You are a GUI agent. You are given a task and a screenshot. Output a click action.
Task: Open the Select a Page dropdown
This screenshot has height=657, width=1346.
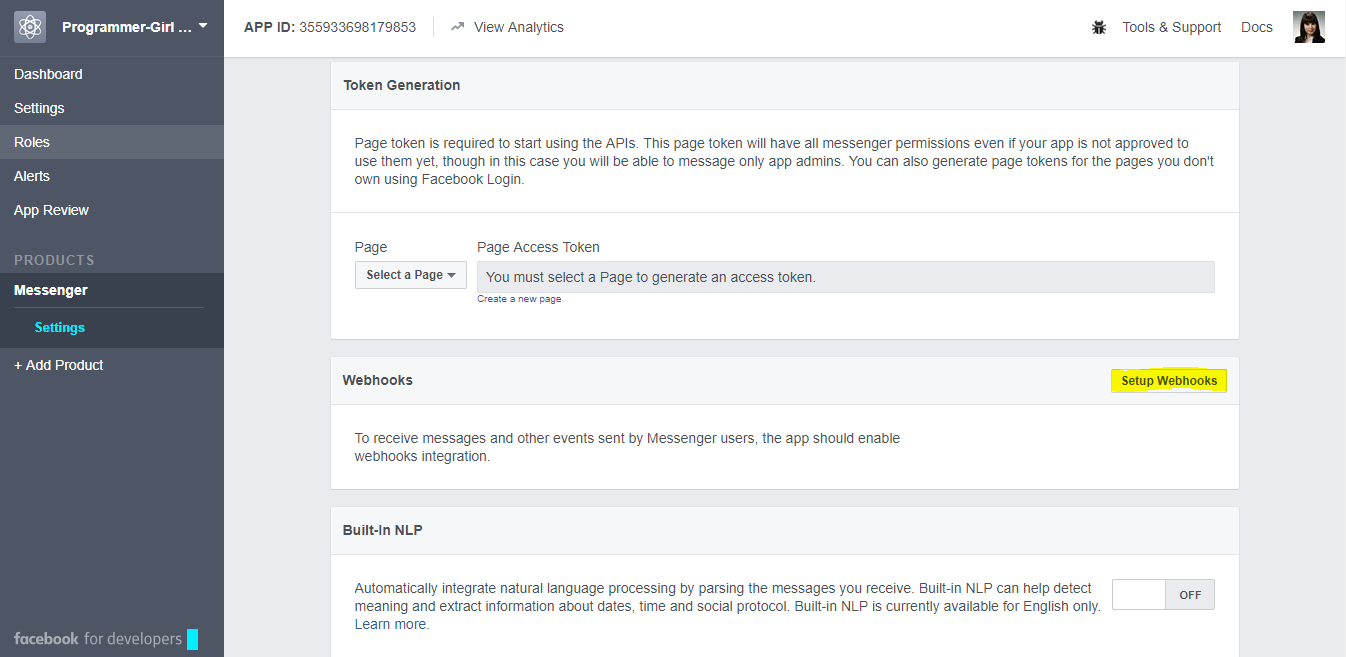point(410,275)
